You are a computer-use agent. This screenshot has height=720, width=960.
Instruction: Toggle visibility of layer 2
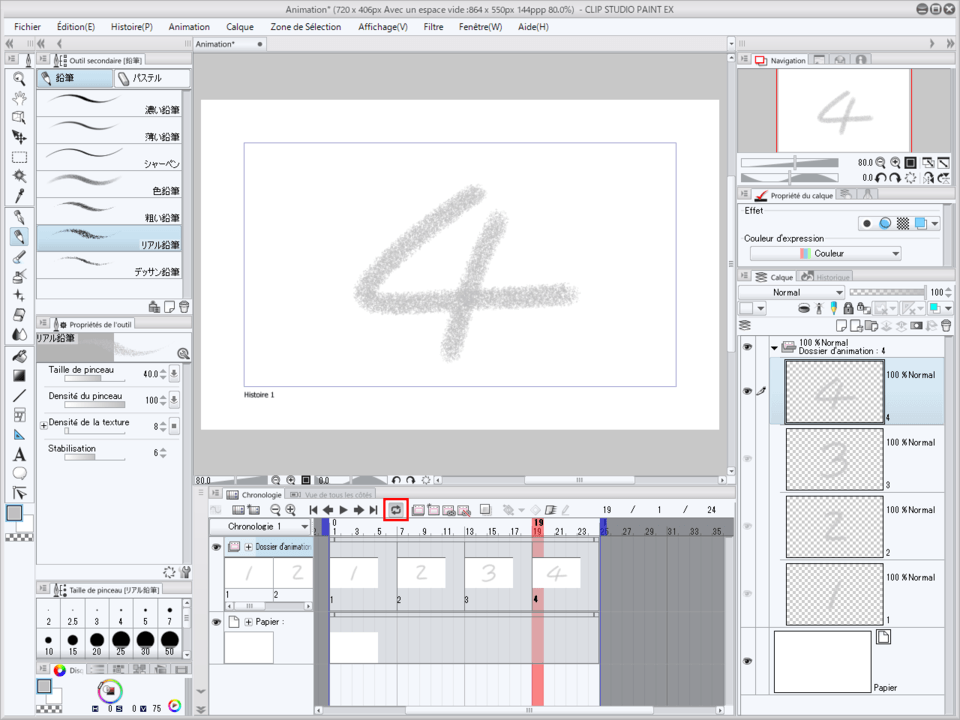(748, 526)
